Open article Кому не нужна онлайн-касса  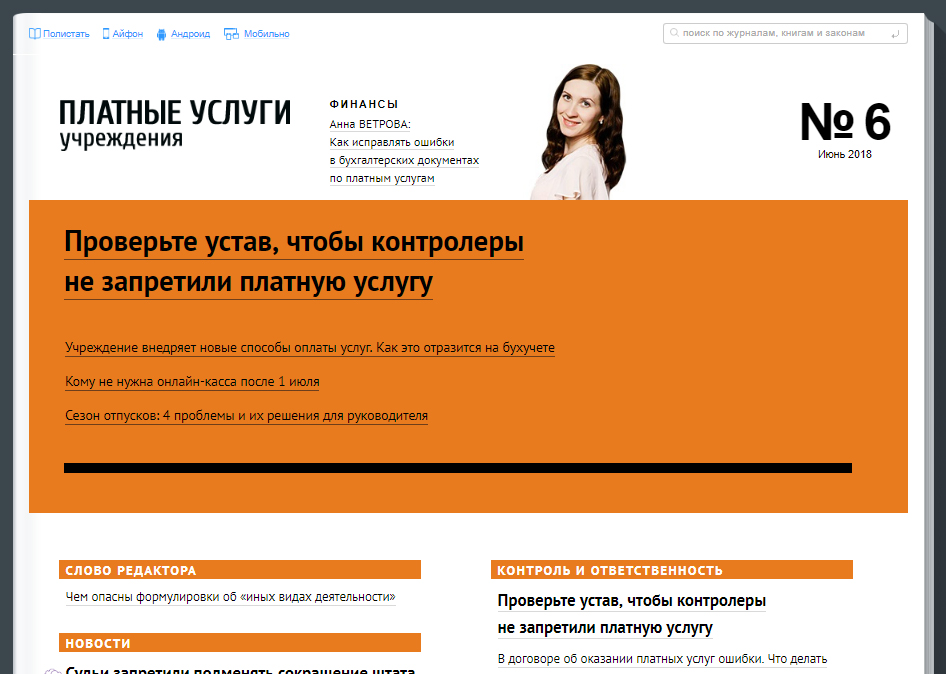click(192, 382)
